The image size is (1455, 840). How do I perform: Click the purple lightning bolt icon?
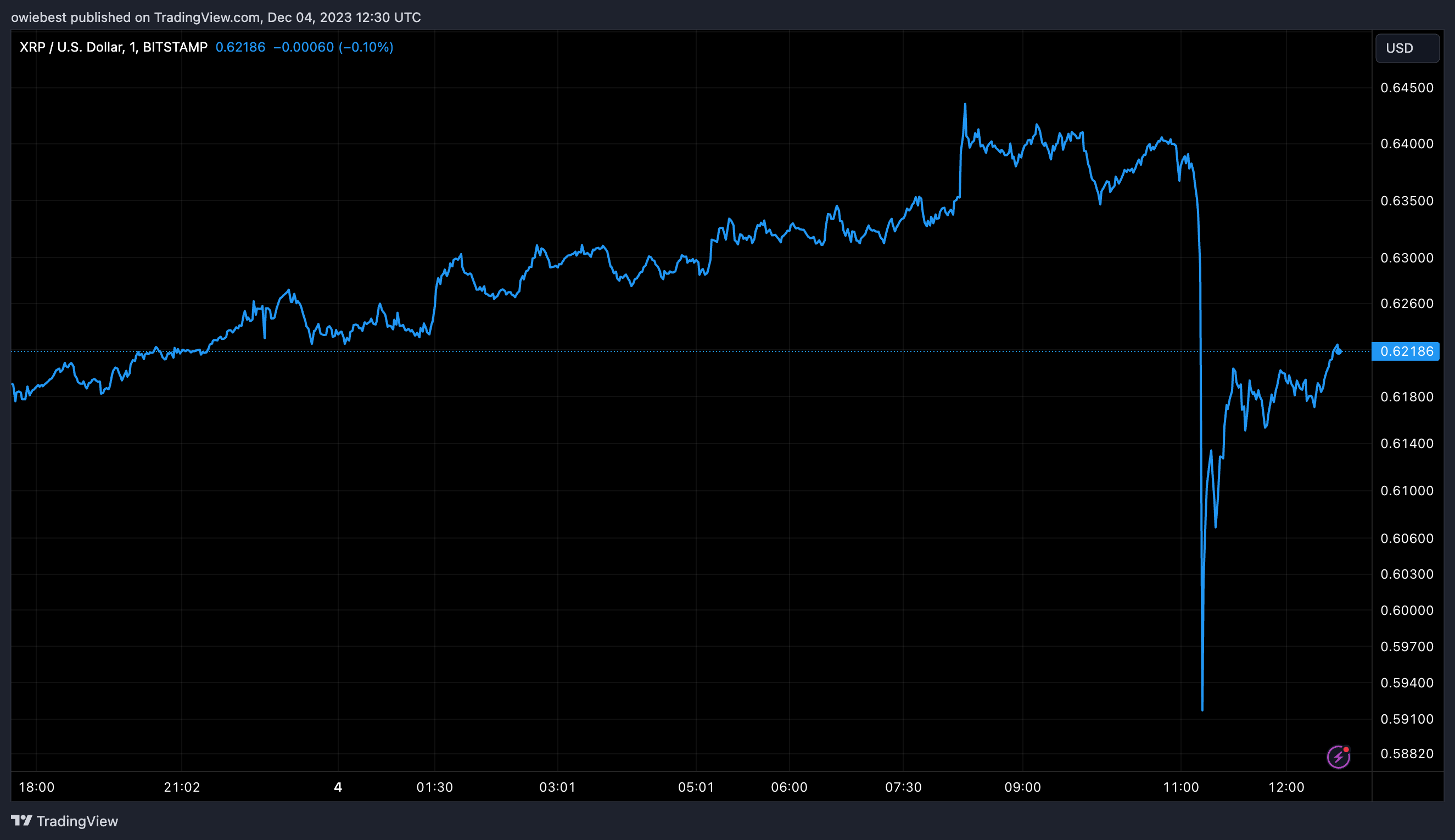[1338, 757]
